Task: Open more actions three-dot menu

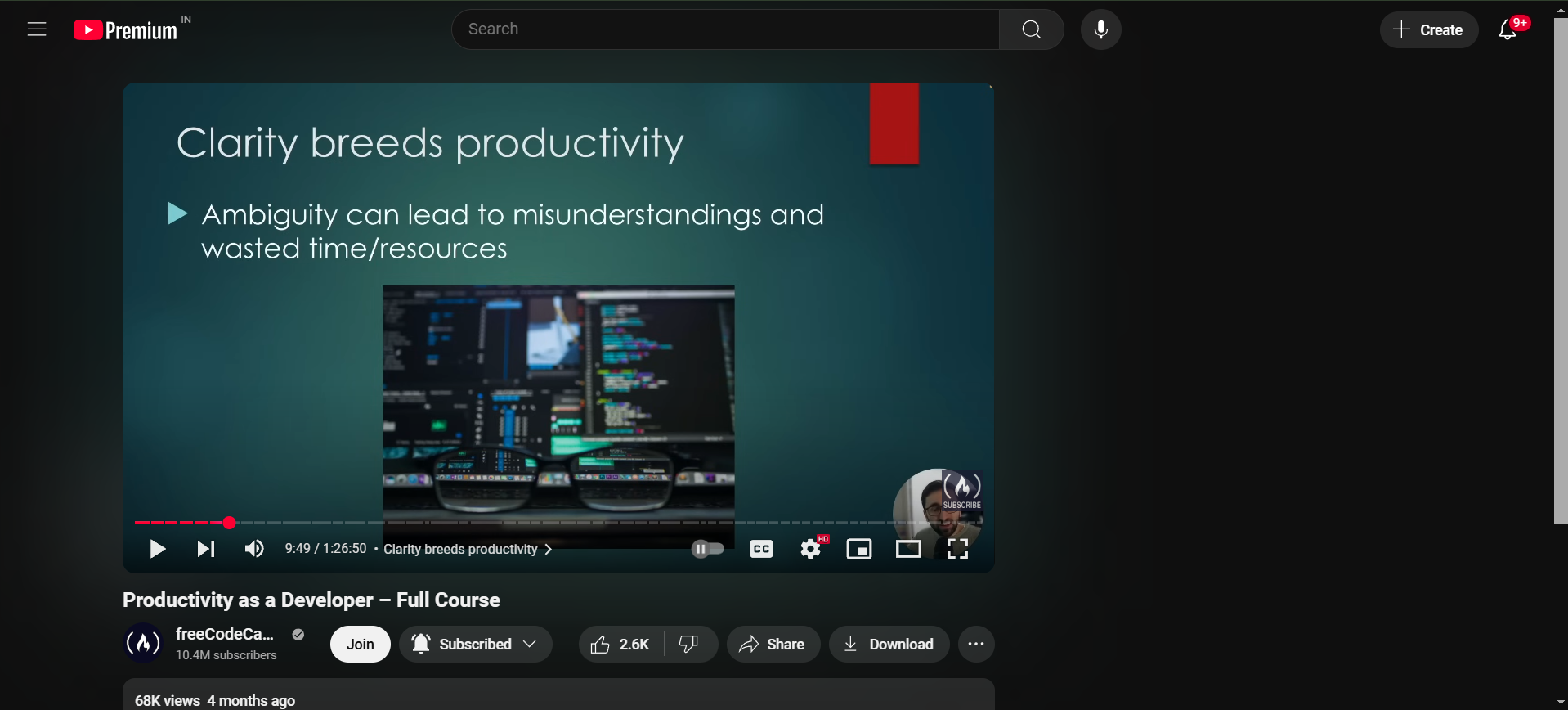Action: click(976, 644)
